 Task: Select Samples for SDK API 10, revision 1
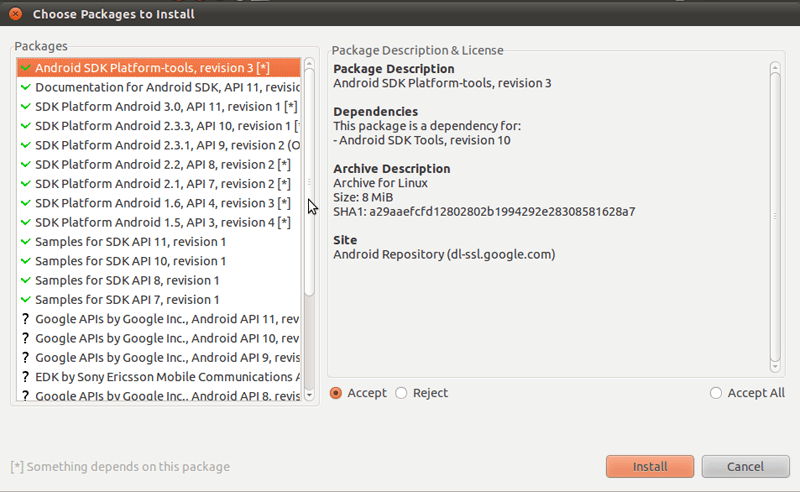click(x=159, y=261)
